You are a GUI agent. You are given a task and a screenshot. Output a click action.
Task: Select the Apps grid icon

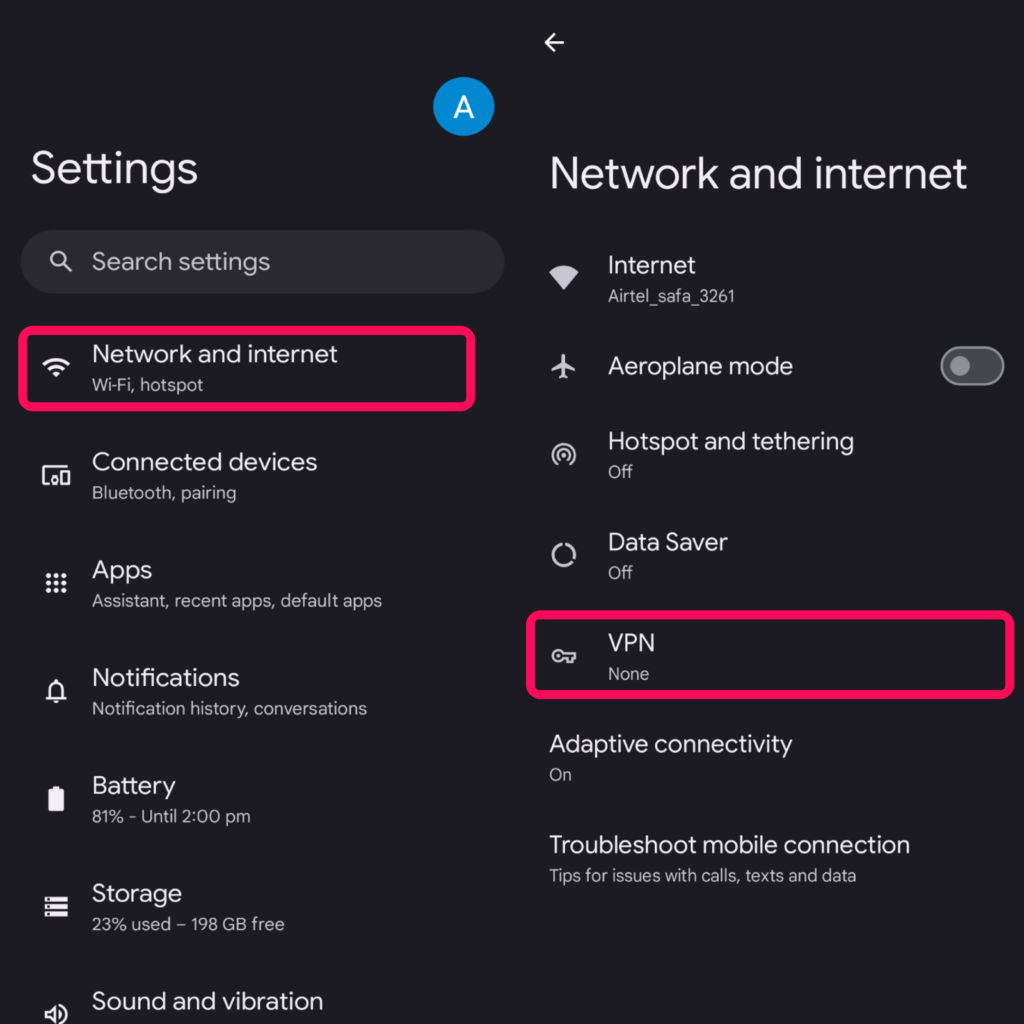tap(55, 583)
